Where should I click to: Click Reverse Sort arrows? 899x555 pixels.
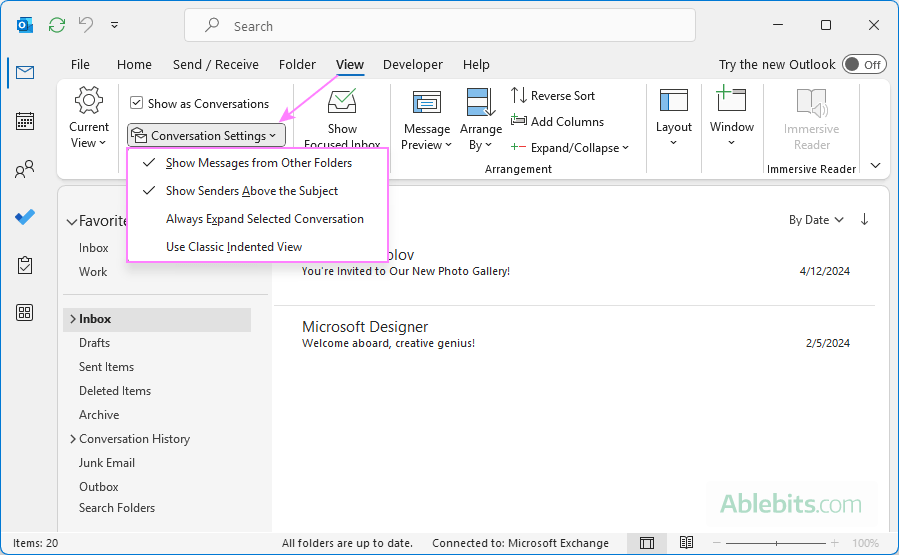point(519,95)
